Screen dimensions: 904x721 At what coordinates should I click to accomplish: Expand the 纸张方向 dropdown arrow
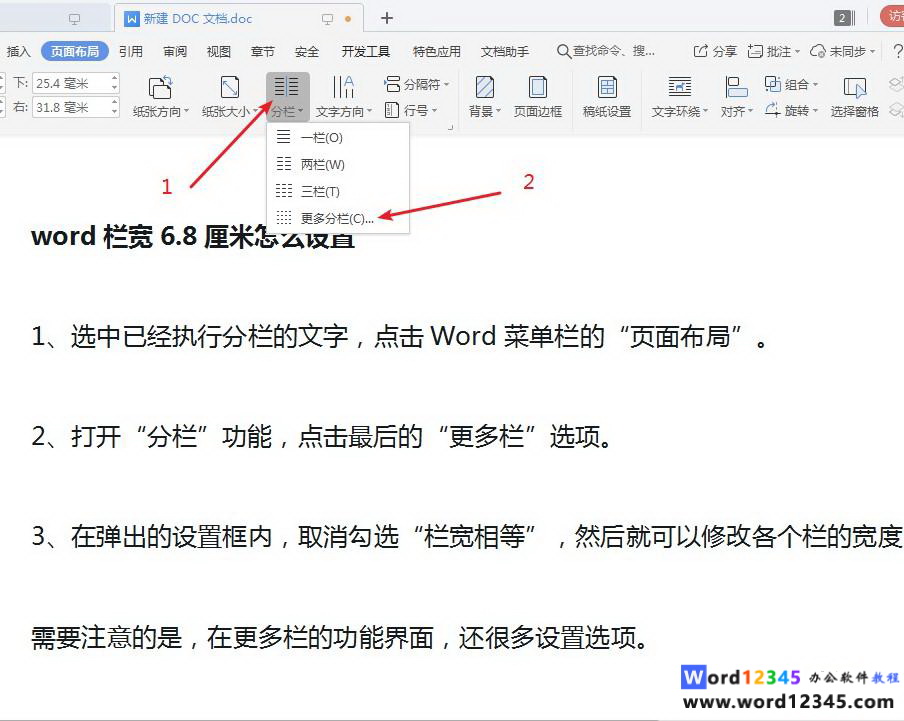tap(186, 111)
